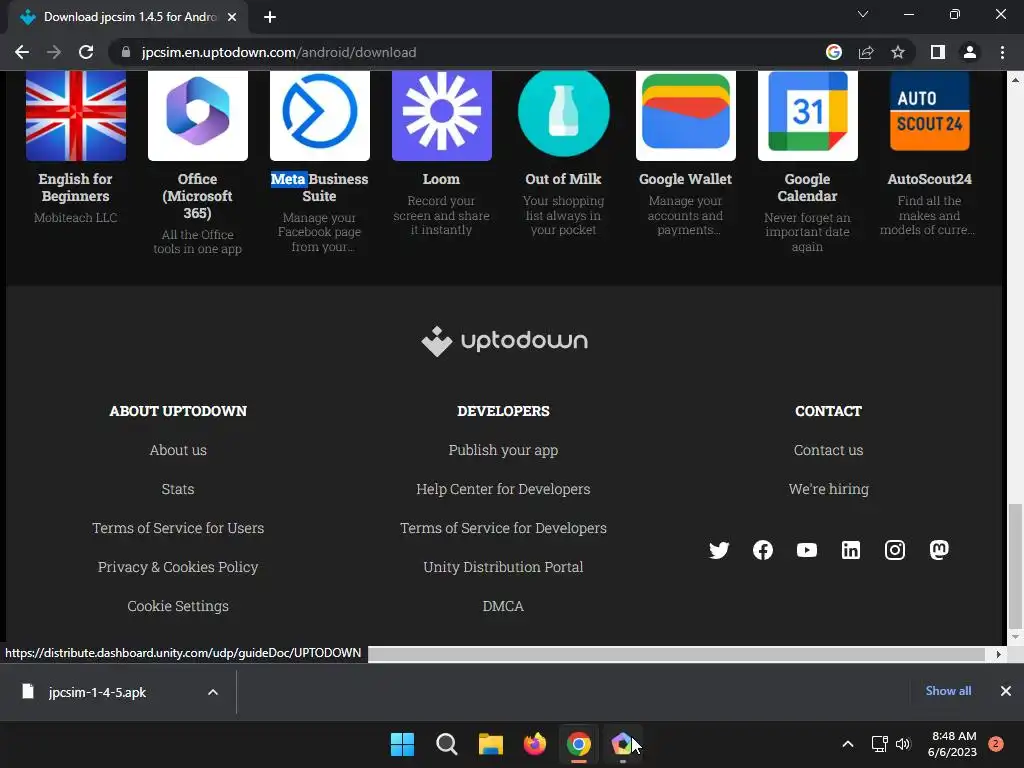The height and width of the screenshot is (768, 1024).
Task: Click the Google icon in address bar
Action: coord(834,52)
